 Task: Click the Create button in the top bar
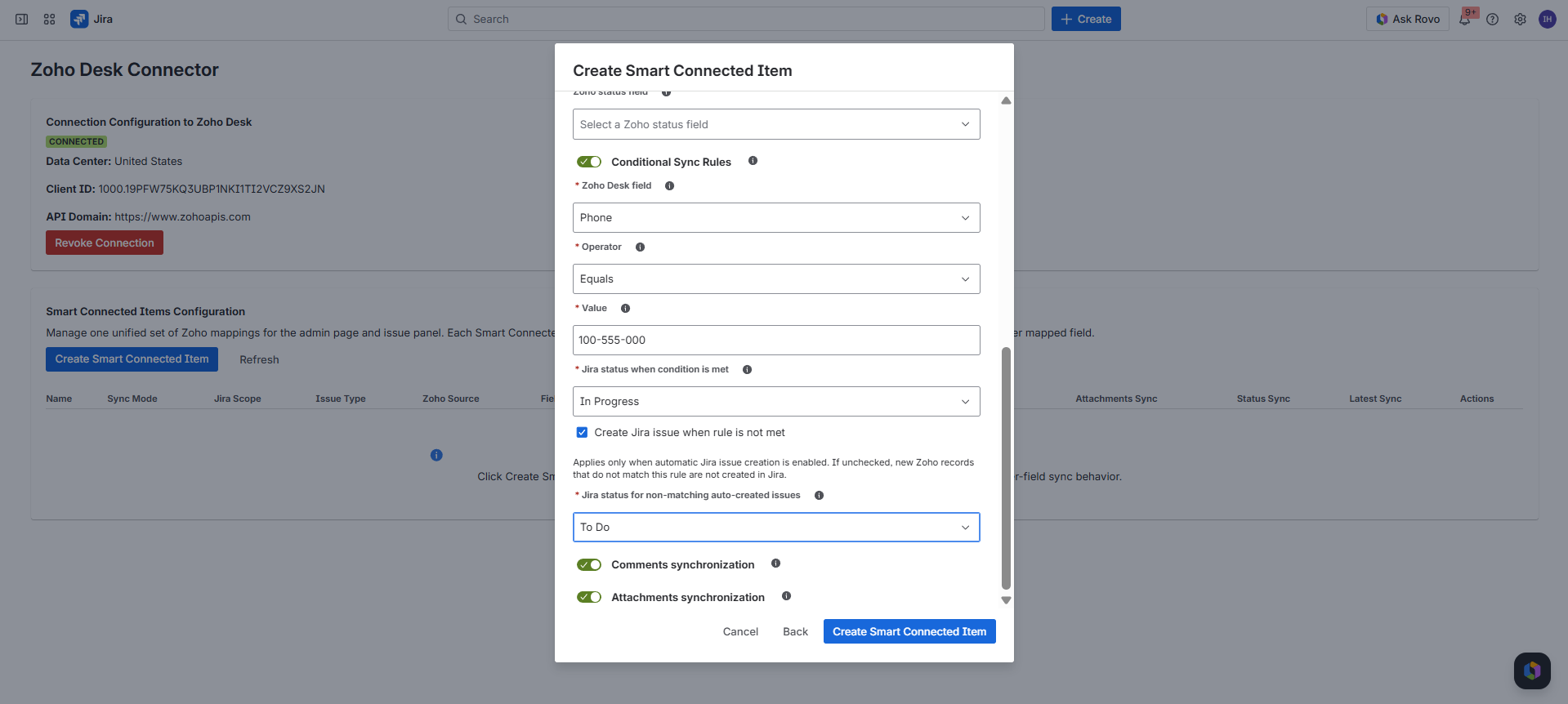coord(1086,19)
